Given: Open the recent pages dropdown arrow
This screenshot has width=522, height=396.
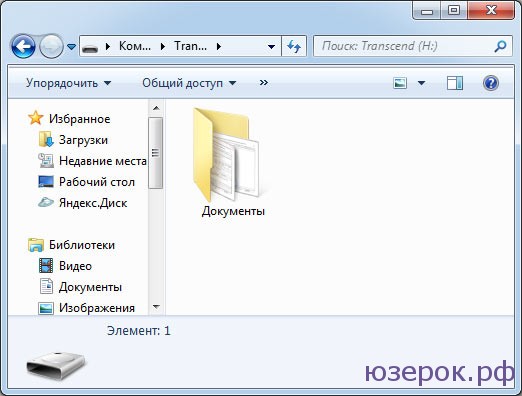Looking at the screenshot, I should (71, 47).
